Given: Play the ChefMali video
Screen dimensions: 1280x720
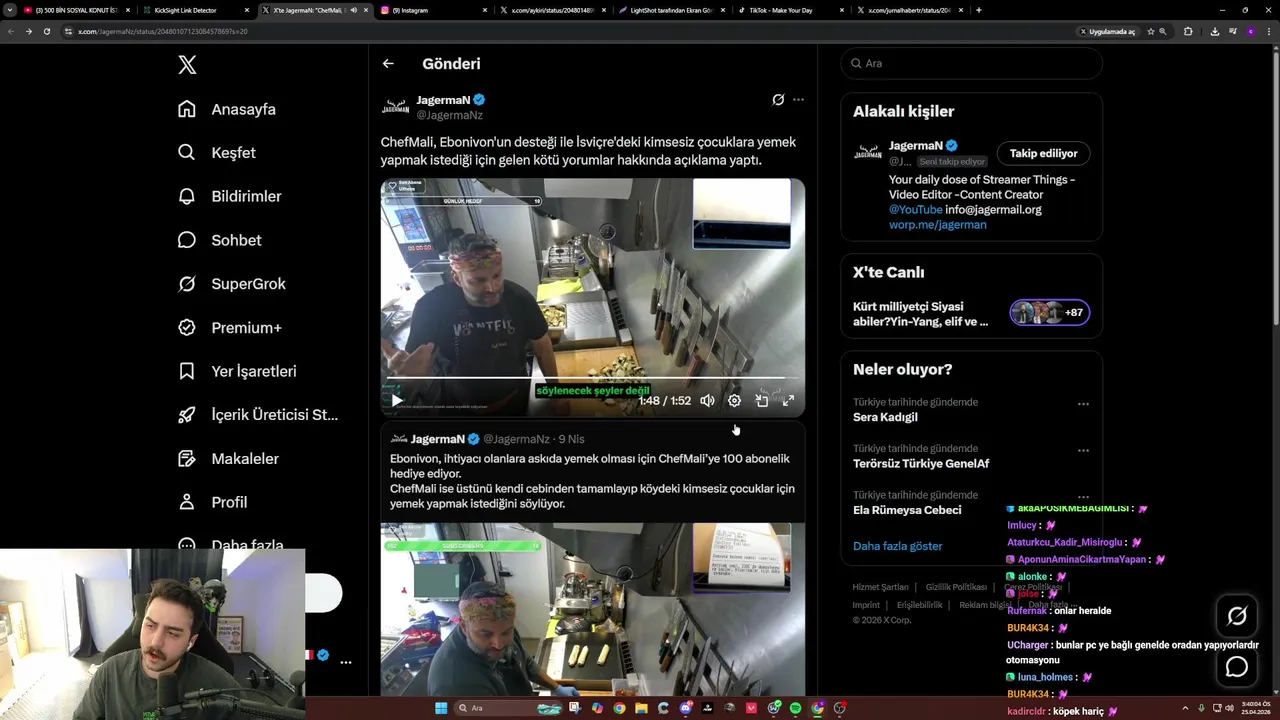Looking at the screenshot, I should [397, 400].
